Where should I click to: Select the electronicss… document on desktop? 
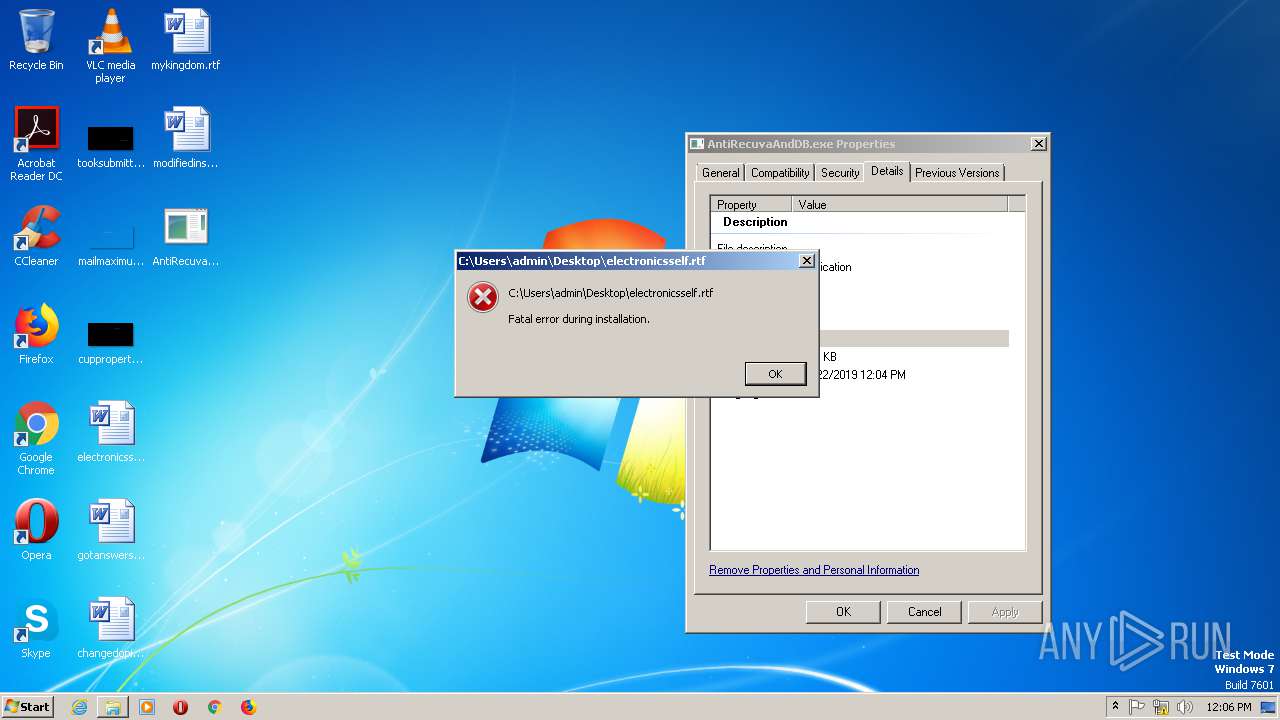[110, 432]
